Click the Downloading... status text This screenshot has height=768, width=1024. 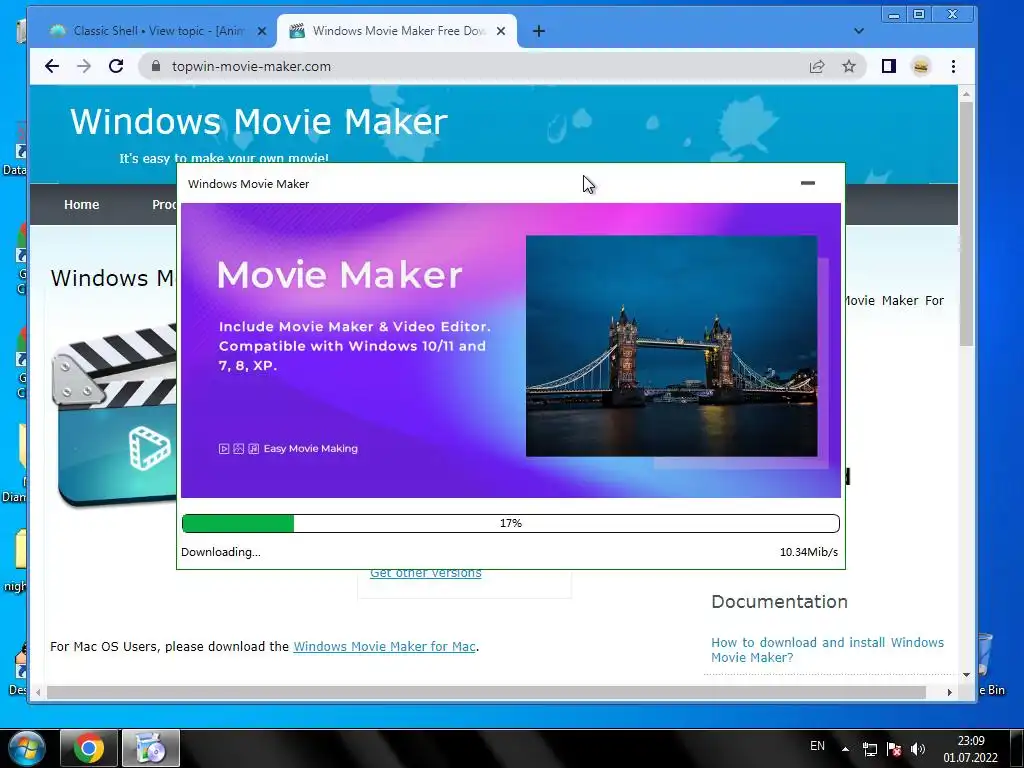221,552
